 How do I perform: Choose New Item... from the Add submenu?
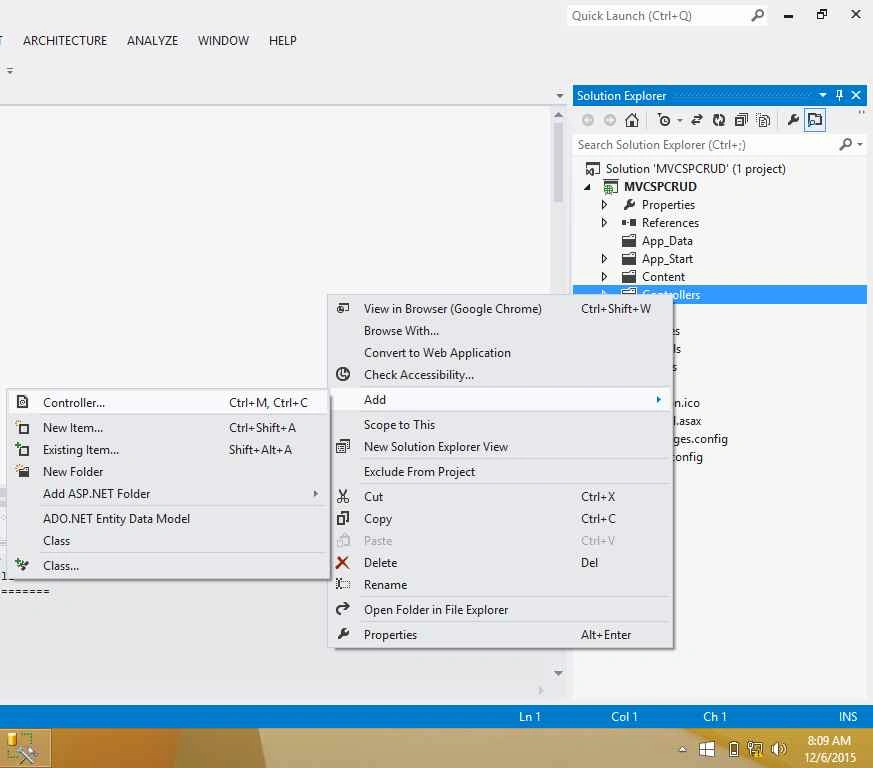[168, 428]
